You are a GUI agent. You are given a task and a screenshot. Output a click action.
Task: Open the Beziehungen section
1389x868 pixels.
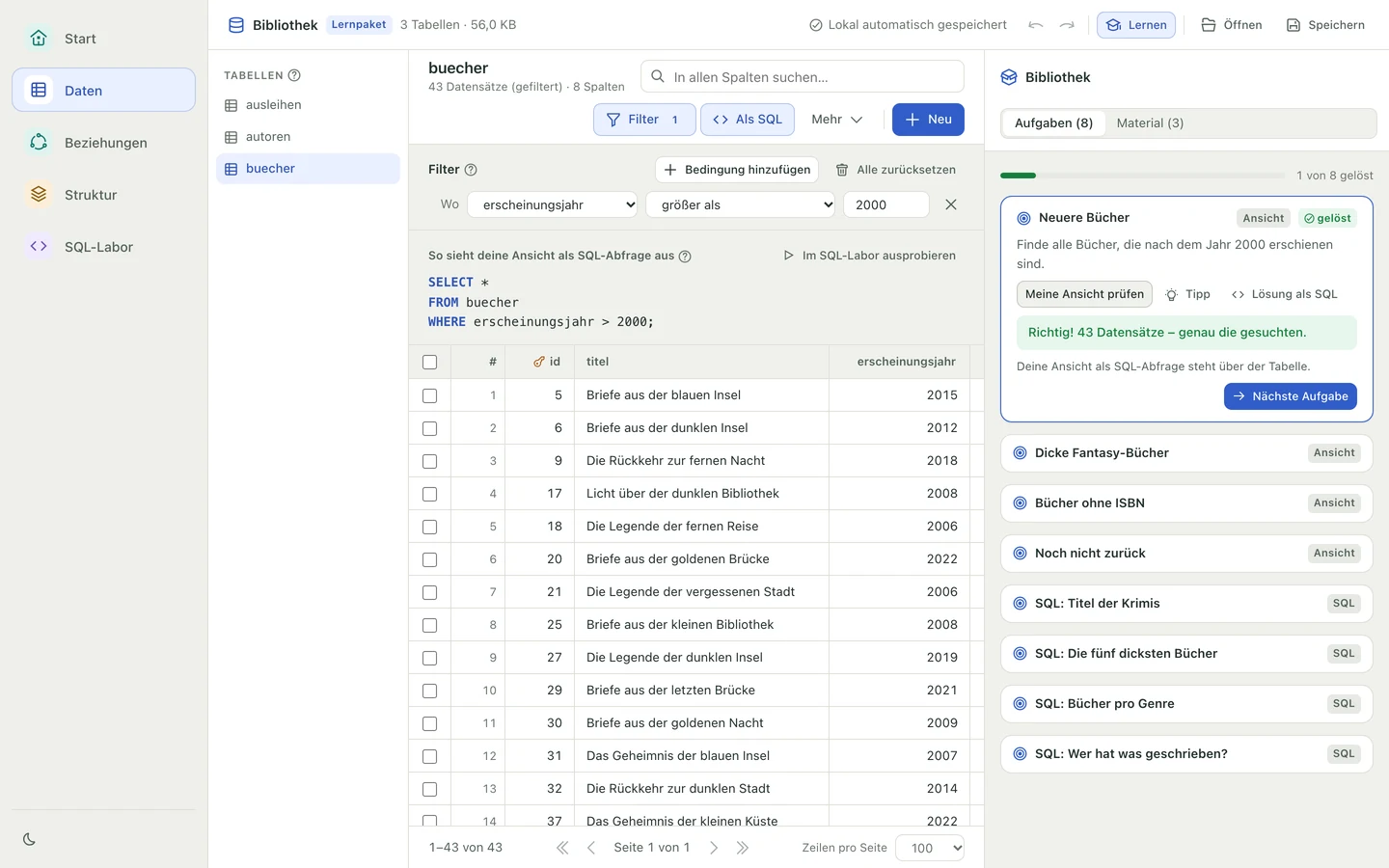103,143
